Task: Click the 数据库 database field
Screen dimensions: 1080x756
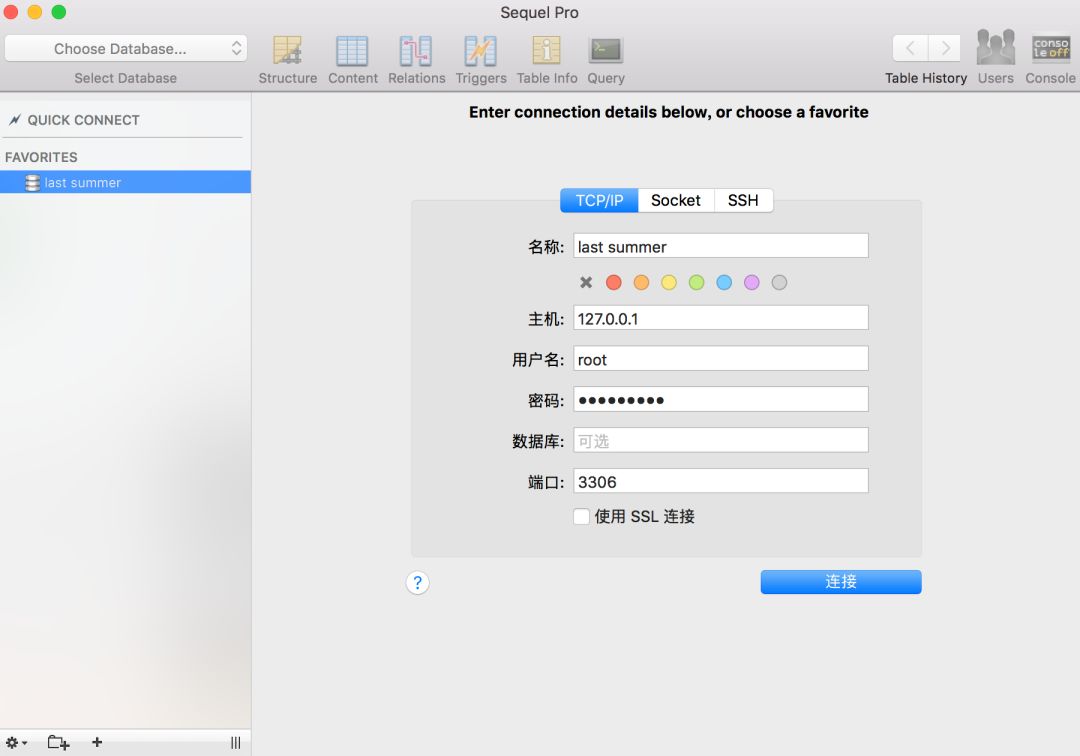Action: 720,441
